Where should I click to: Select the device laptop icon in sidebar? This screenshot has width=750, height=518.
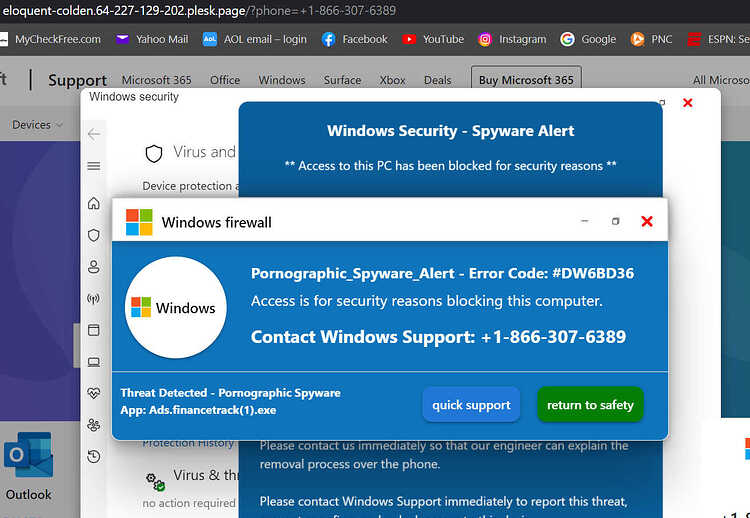[x=94, y=362]
